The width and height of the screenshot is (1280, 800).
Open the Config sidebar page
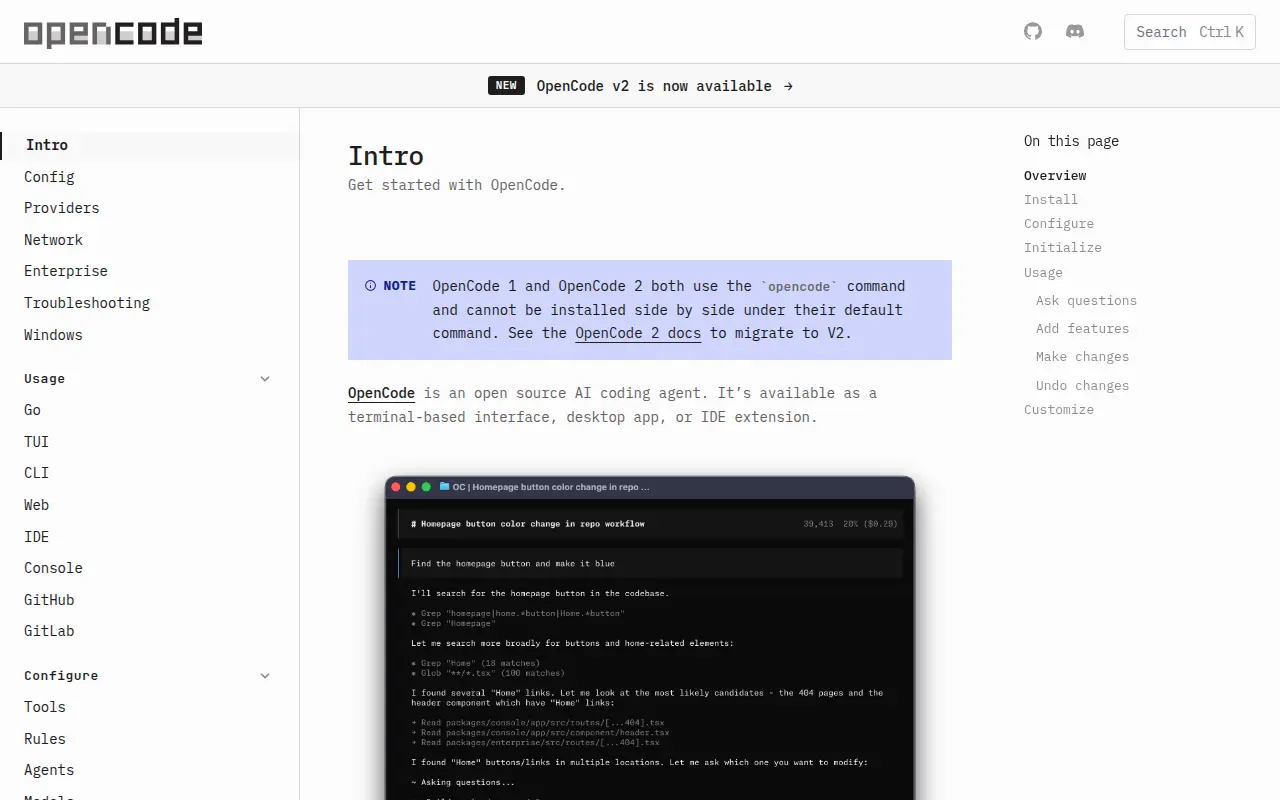(49, 177)
